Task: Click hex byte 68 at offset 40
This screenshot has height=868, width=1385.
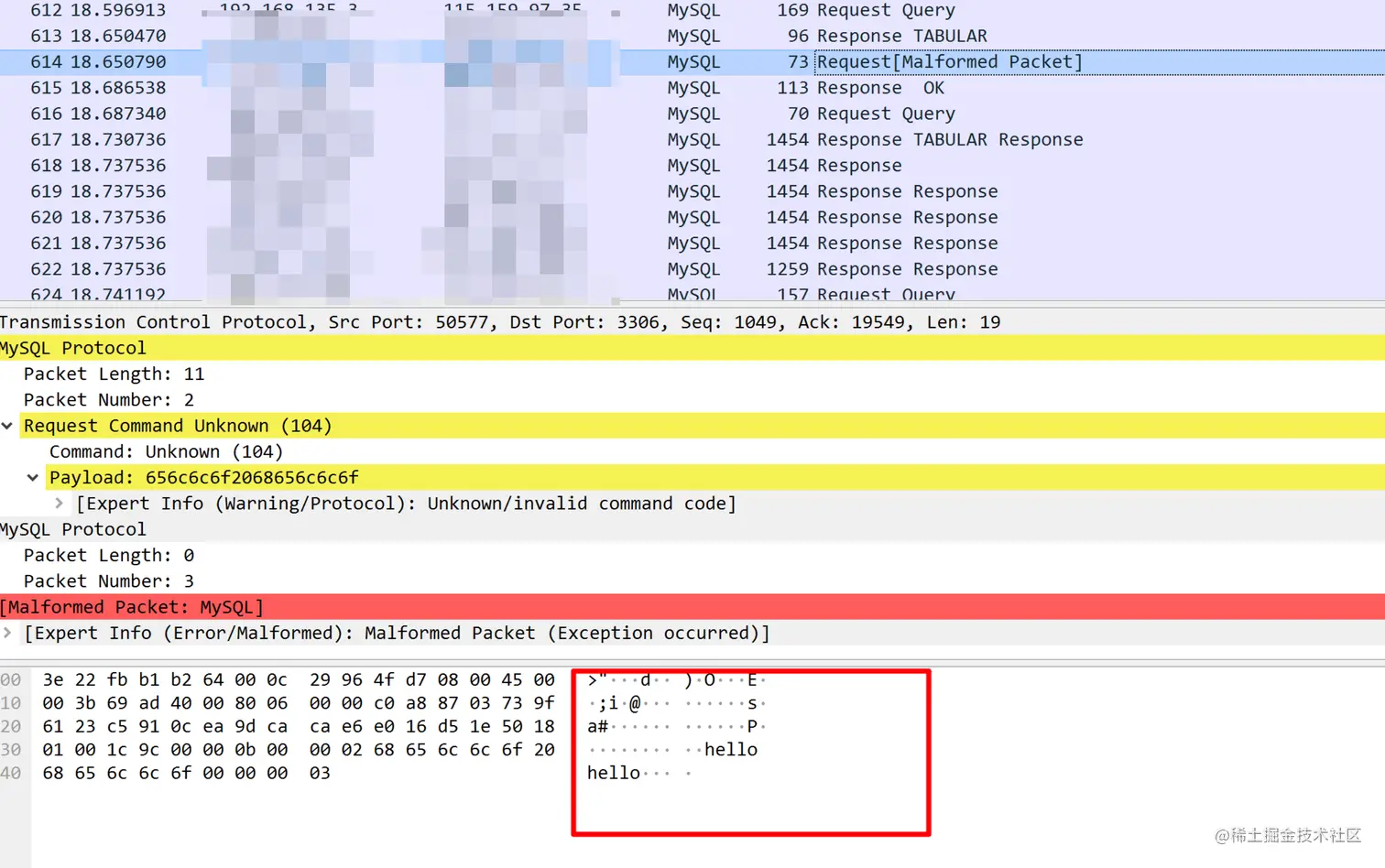Action: tap(53, 773)
